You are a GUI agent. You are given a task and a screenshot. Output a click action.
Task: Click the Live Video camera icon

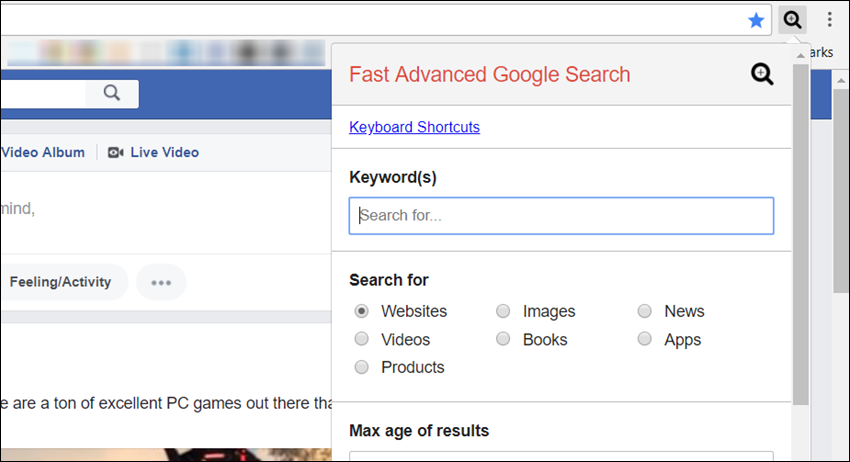pos(116,152)
